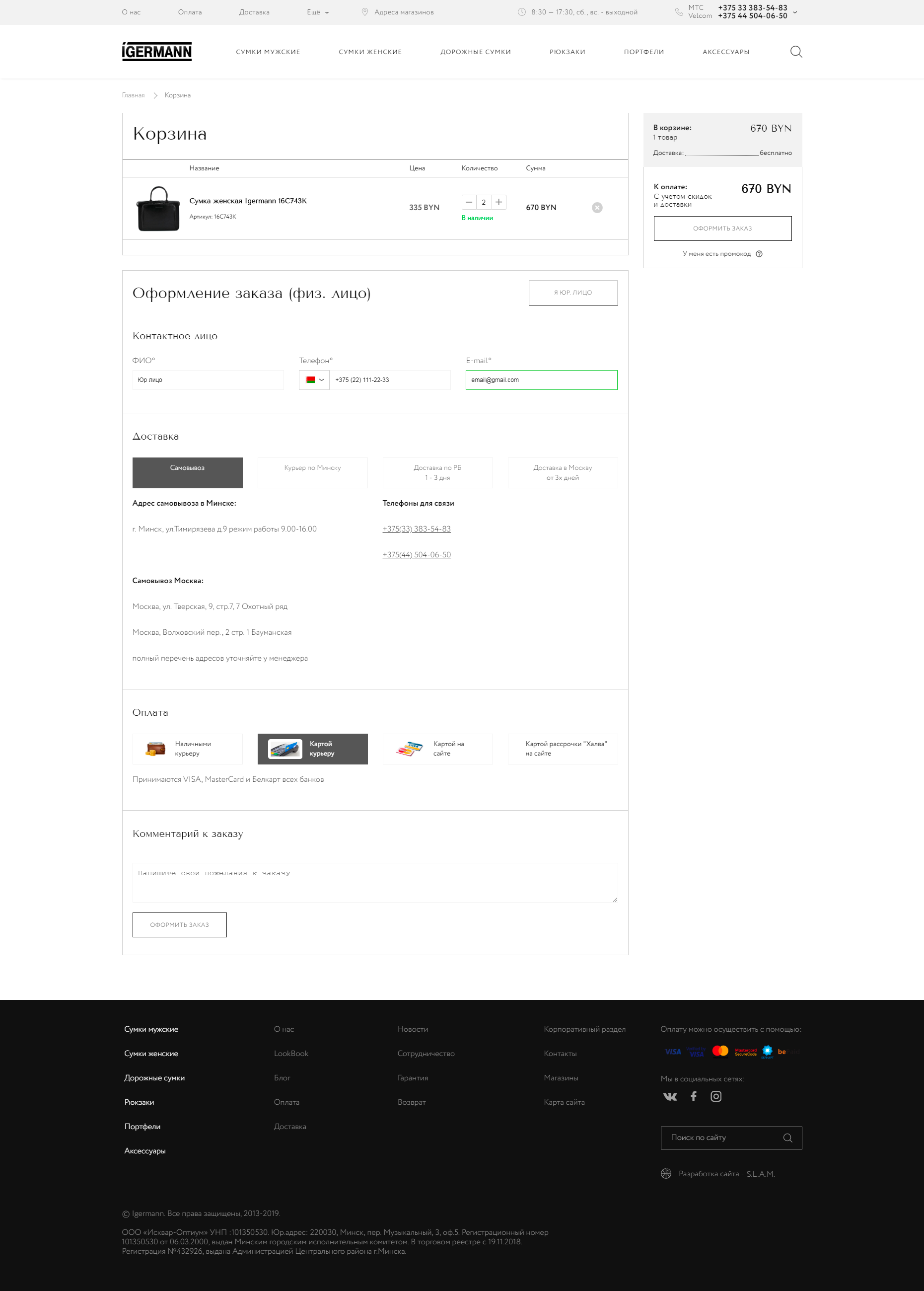The image size is (924, 1291).
Task: Open the phone country flag dropdown
Action: (x=314, y=380)
